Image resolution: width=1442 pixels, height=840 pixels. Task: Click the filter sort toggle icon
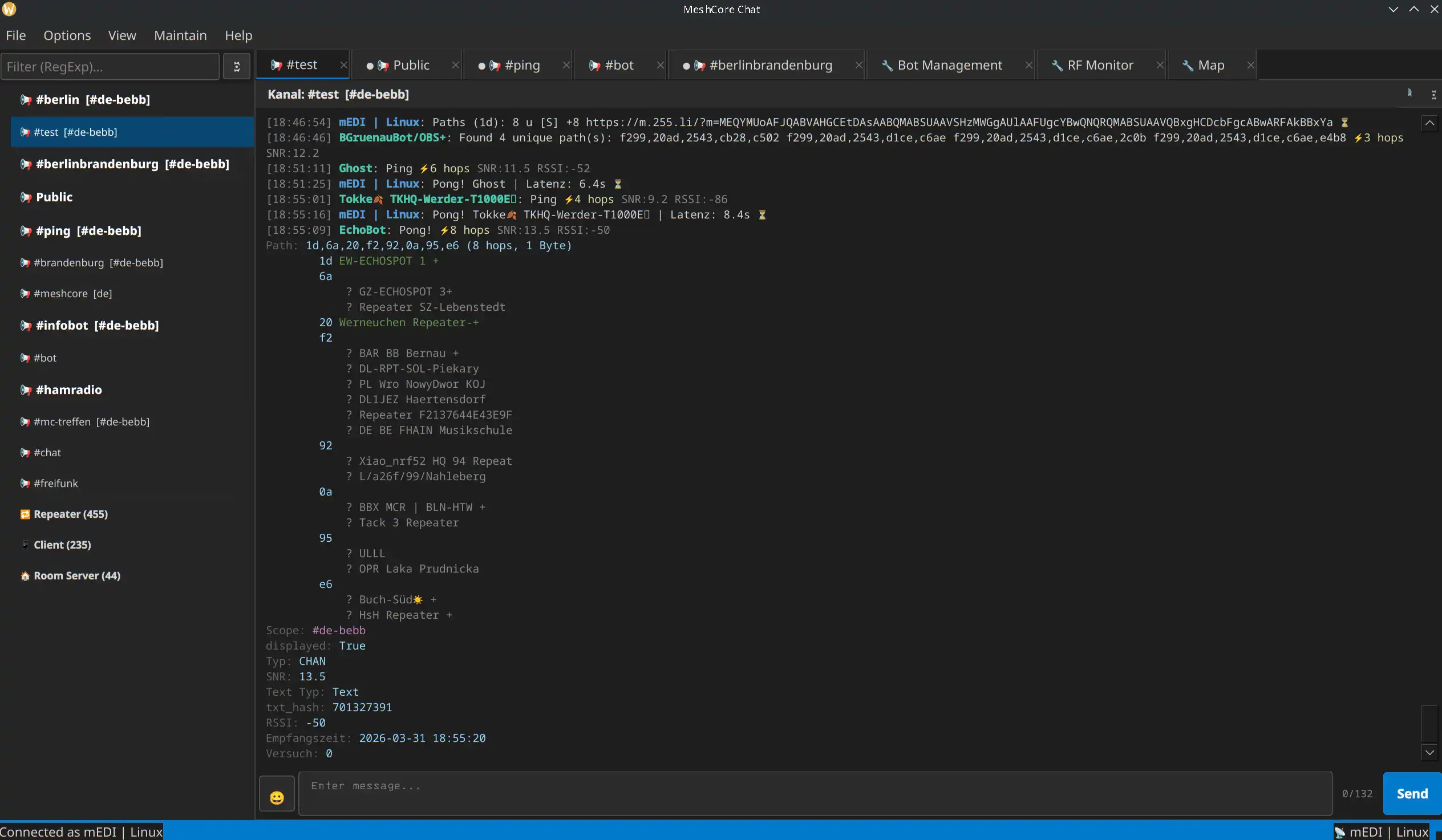pyautogui.click(x=236, y=67)
